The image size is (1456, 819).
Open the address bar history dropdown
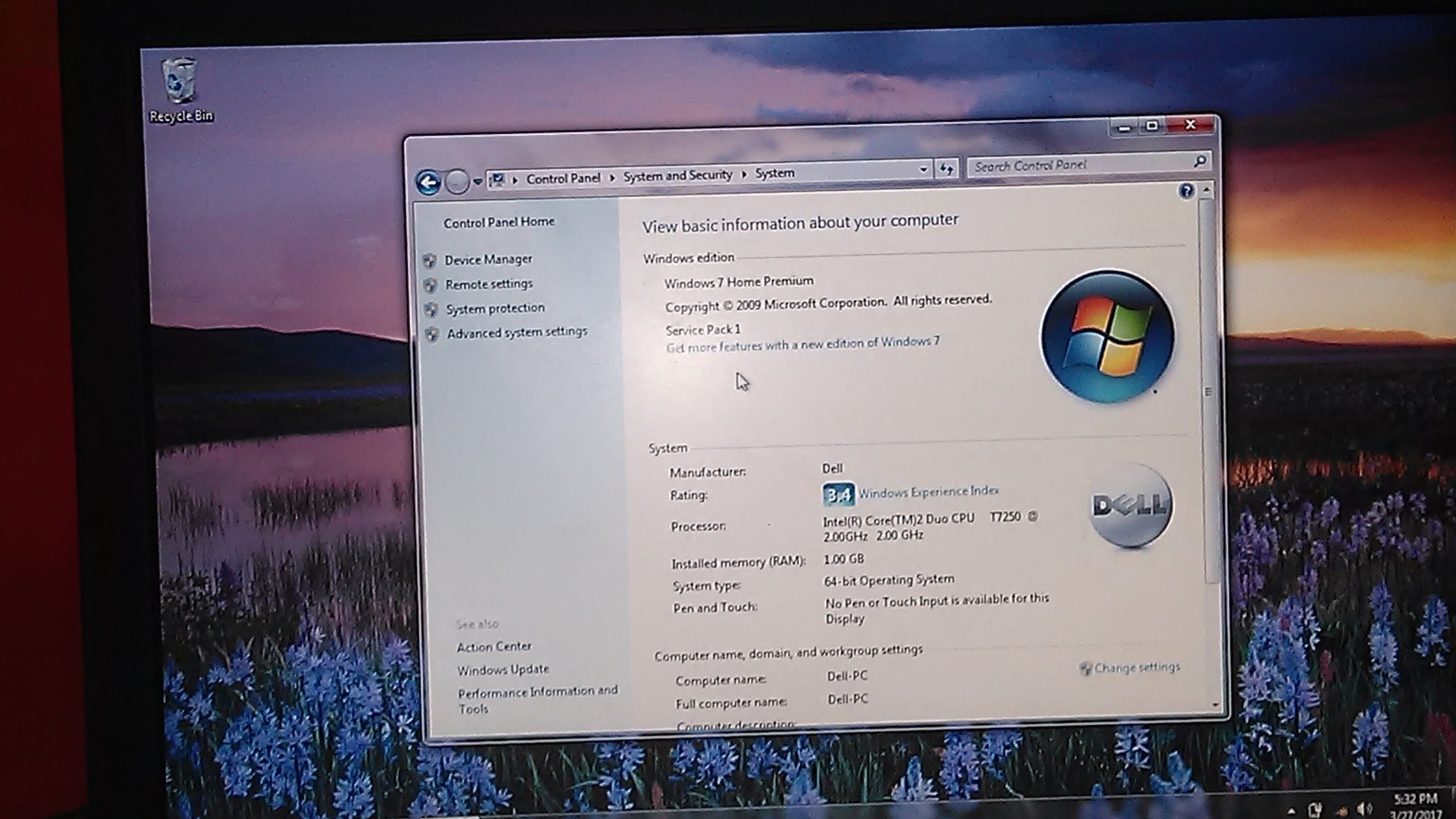[923, 169]
